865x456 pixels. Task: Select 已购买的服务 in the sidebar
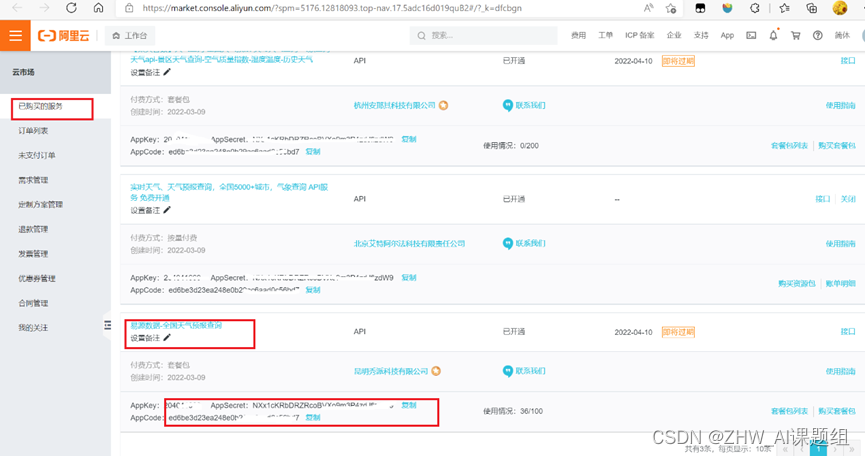click(x=41, y=106)
